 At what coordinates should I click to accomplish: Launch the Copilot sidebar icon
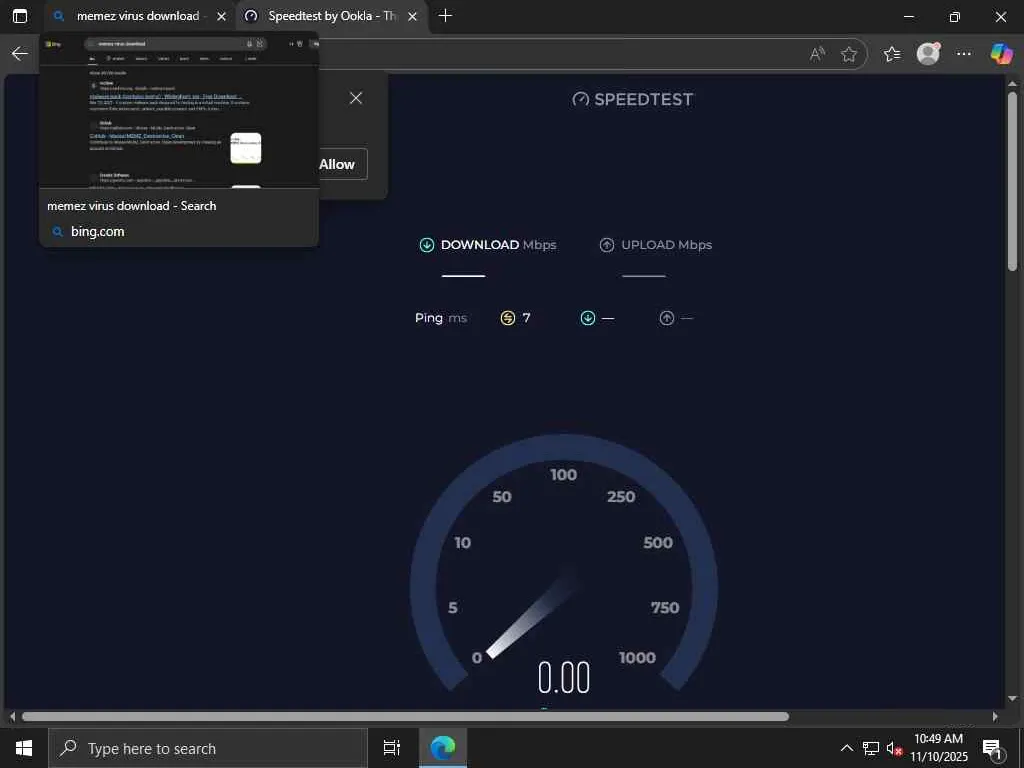[1001, 54]
